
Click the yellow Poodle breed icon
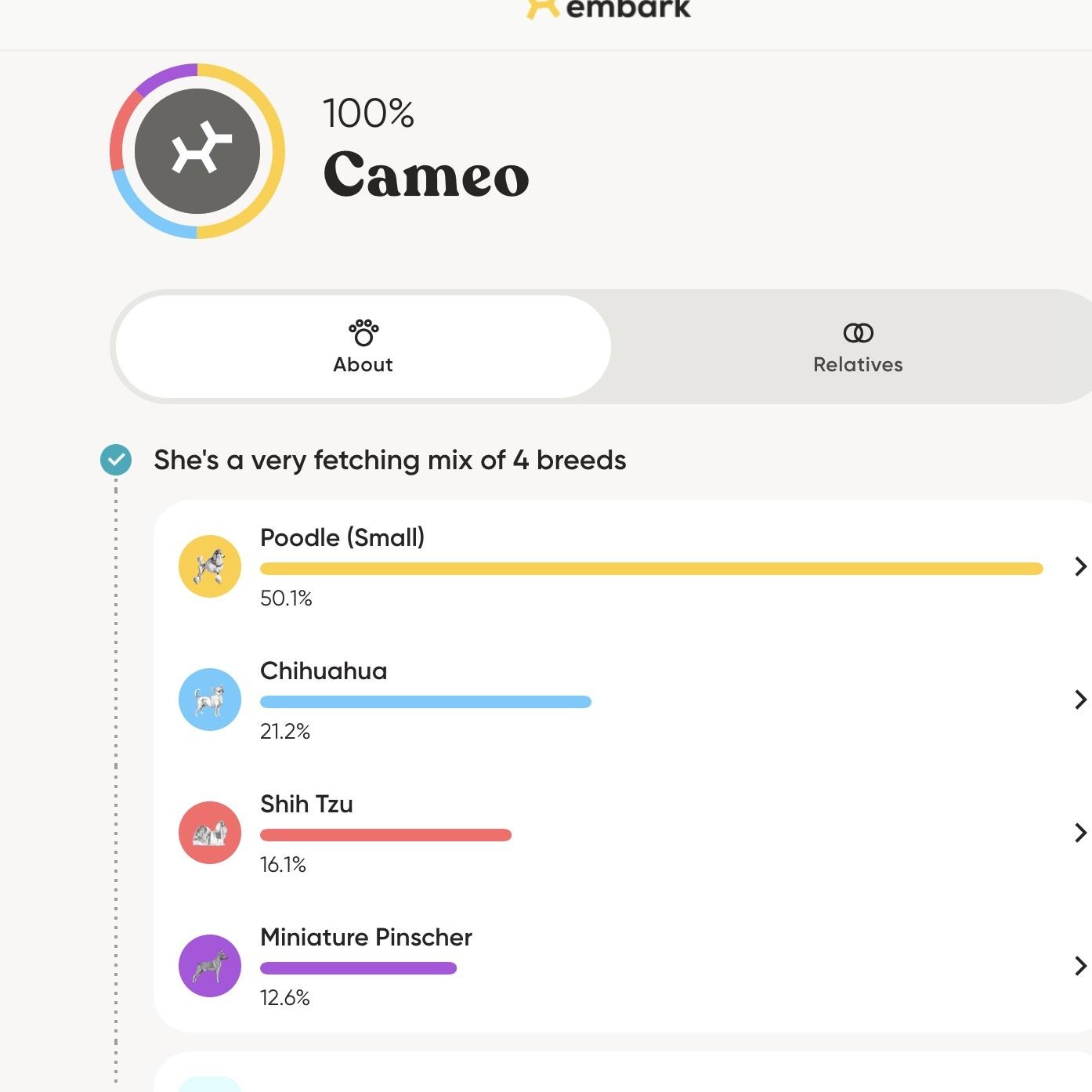point(210,566)
